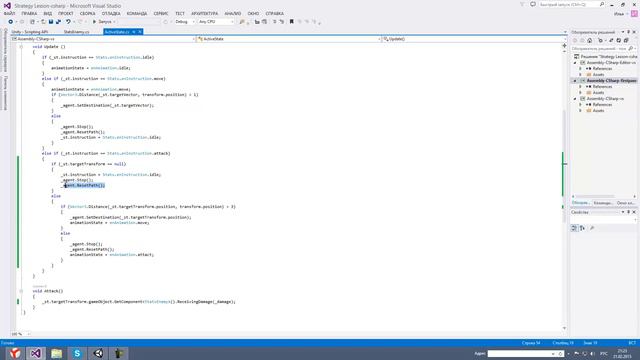Switch to Окно классов bottom tab

click(x=625, y=203)
